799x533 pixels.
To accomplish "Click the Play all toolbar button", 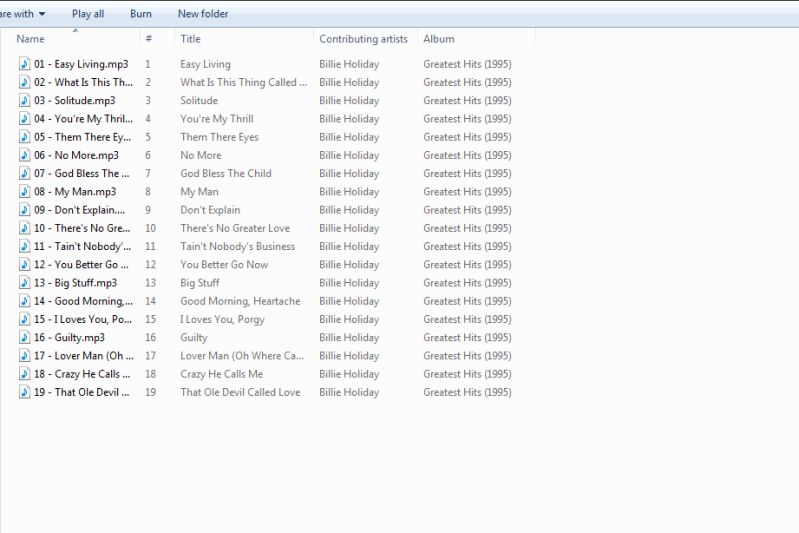I will 88,14.
